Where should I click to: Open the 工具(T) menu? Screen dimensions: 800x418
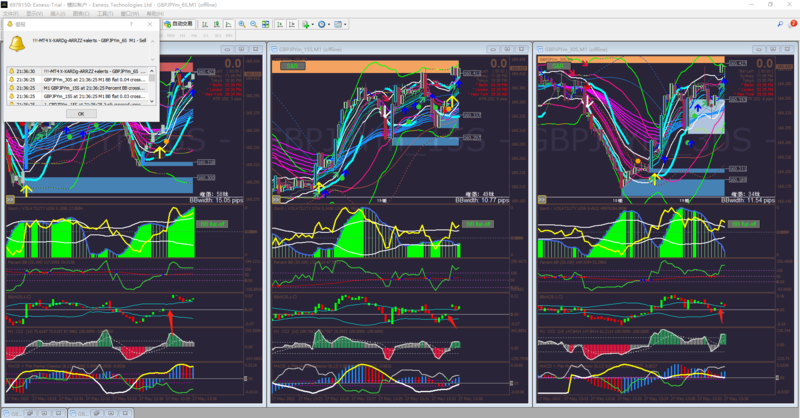(105, 13)
